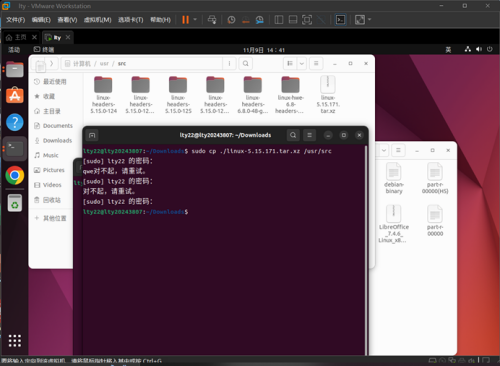Image resolution: width=500 pixels, height=366 pixels.
Task: Click the stretch guest display icon
Action: point(360,20)
